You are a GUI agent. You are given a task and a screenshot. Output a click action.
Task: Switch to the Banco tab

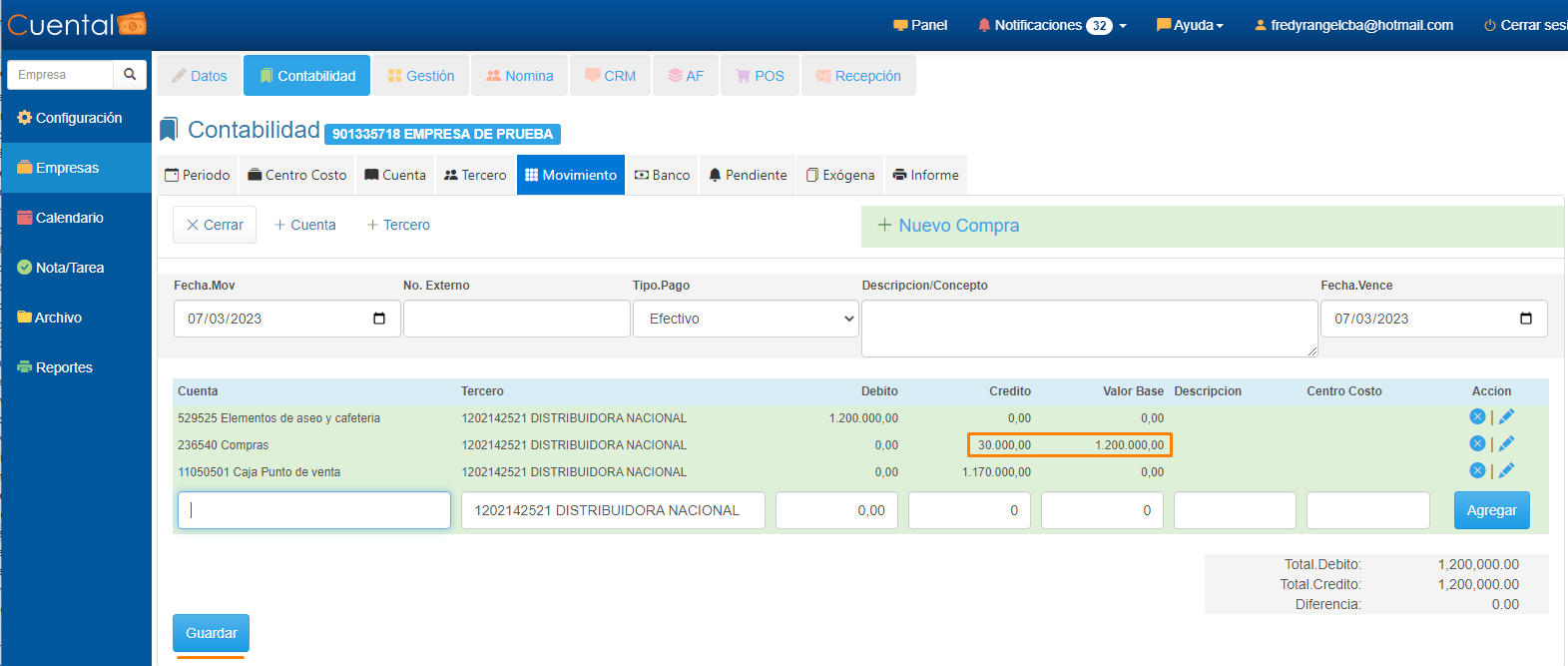coord(662,175)
